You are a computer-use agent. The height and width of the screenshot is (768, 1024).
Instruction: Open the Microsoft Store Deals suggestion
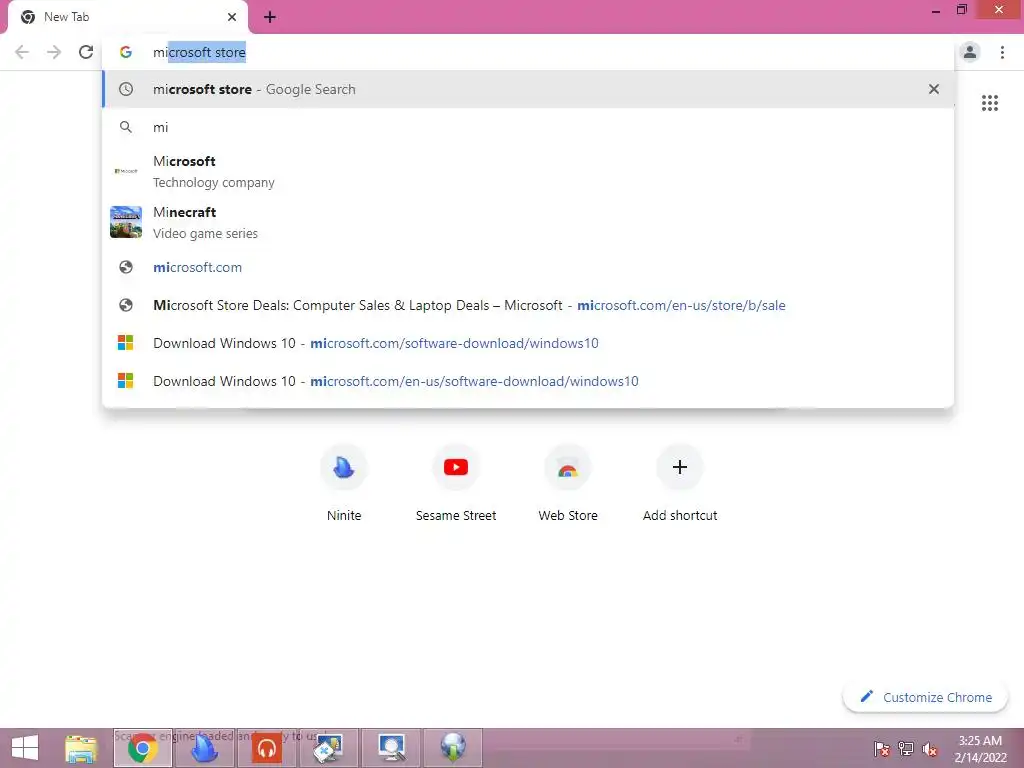pos(528,305)
